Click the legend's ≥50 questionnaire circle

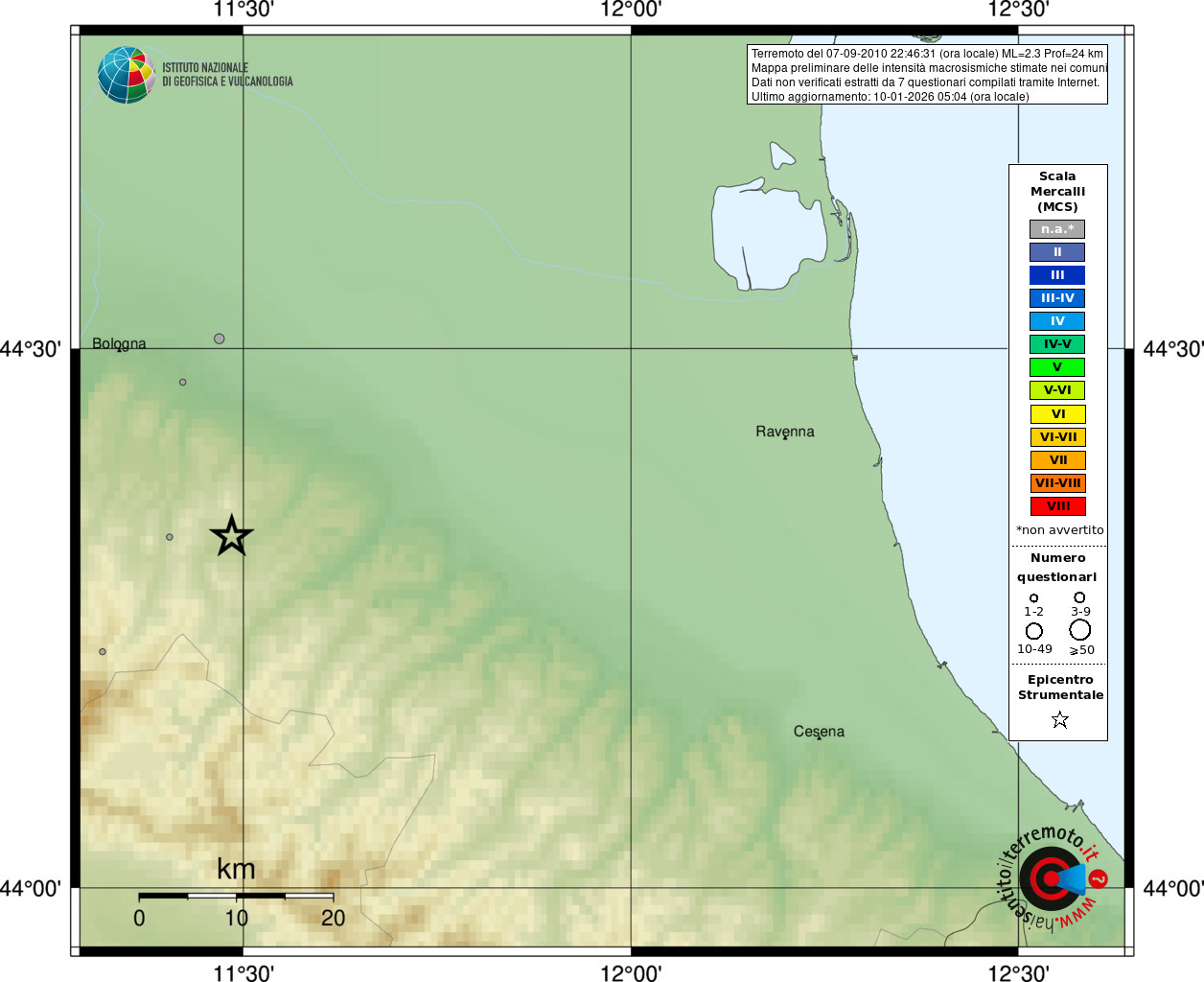pyautogui.click(x=1080, y=630)
